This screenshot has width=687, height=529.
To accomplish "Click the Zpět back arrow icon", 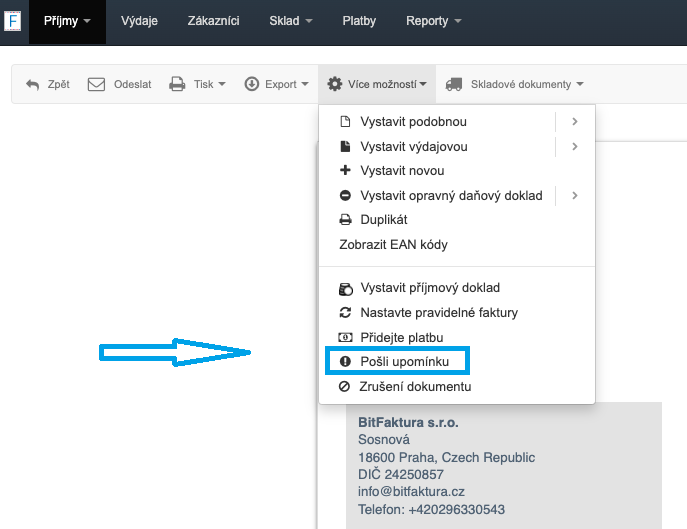I will (32, 84).
